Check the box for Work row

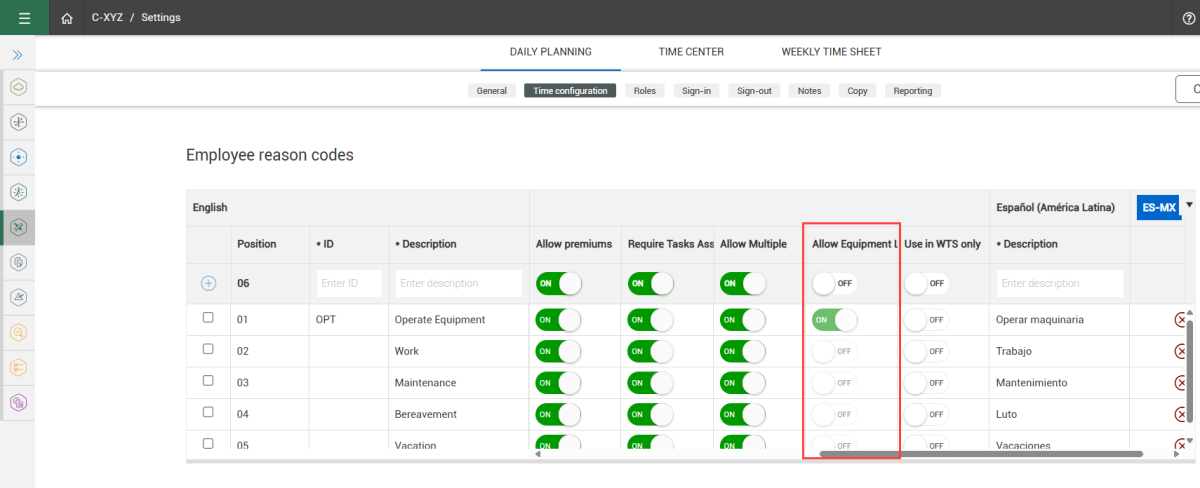[x=208, y=349]
